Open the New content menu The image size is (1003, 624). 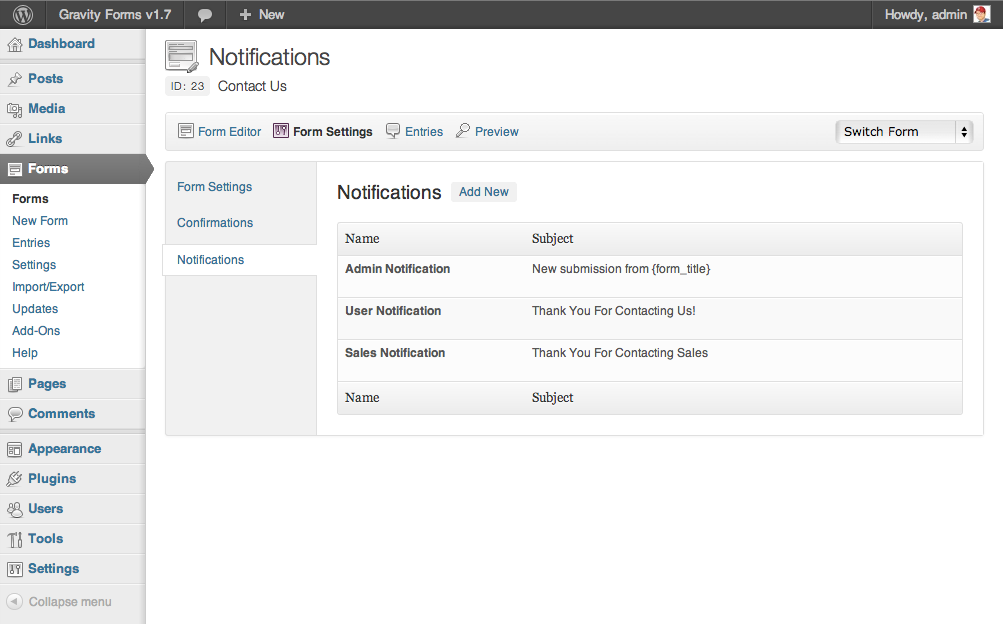pos(262,14)
